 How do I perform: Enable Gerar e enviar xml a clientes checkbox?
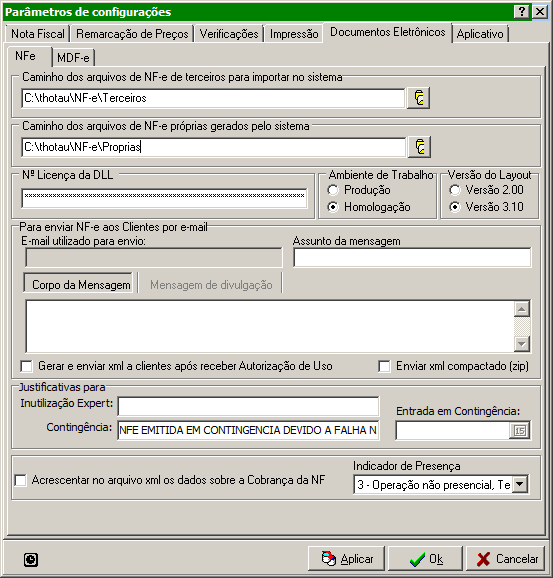point(27,366)
